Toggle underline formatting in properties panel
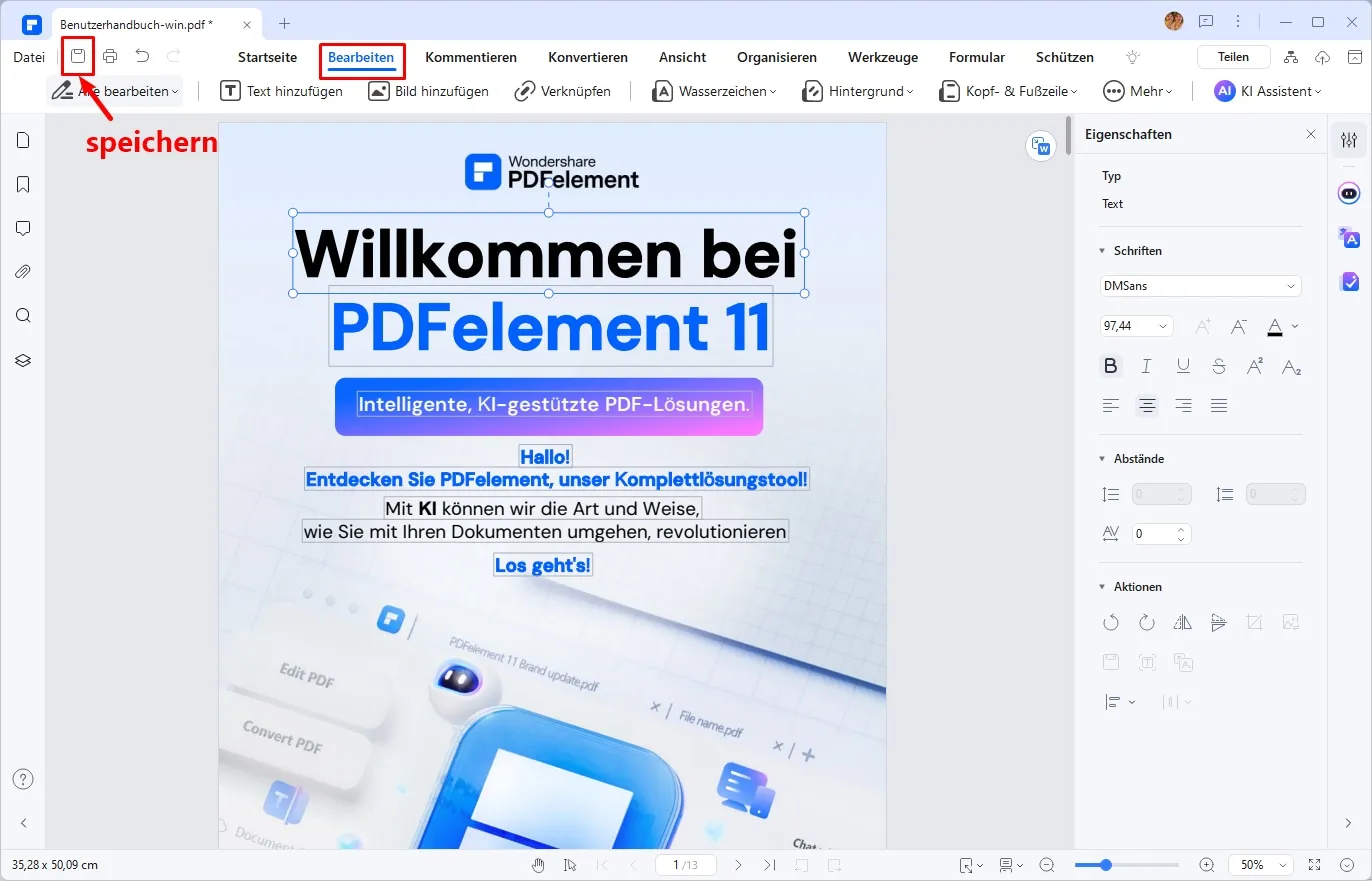 1183,366
